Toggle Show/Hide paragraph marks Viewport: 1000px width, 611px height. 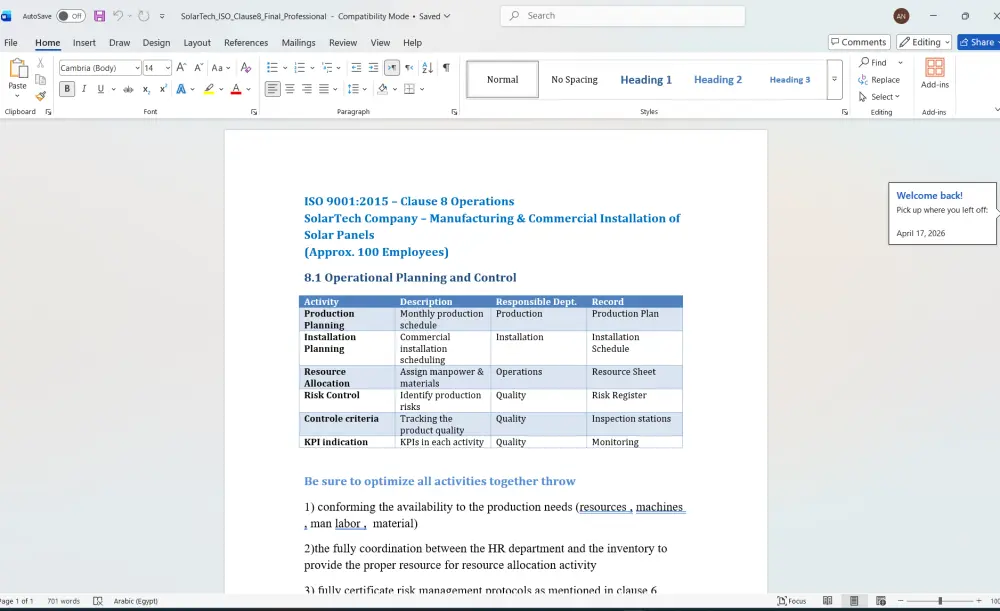pos(446,68)
